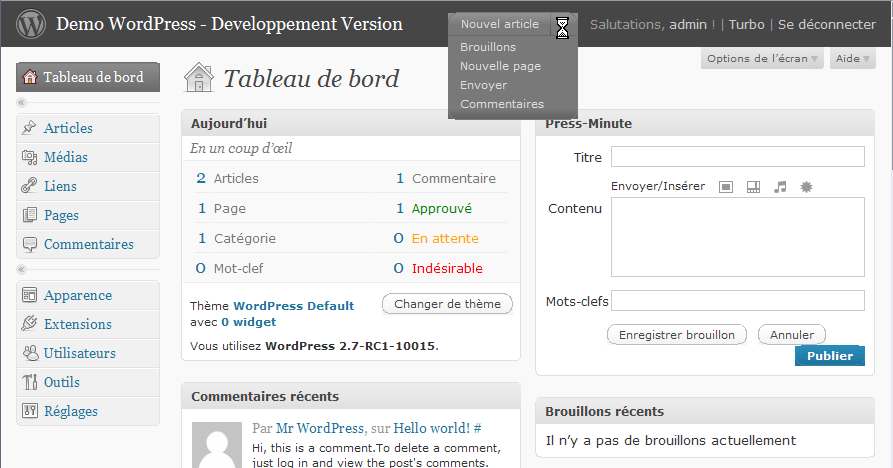The height and width of the screenshot is (468, 893).
Task: Click the Liens chain icon
Action: pos(29,186)
